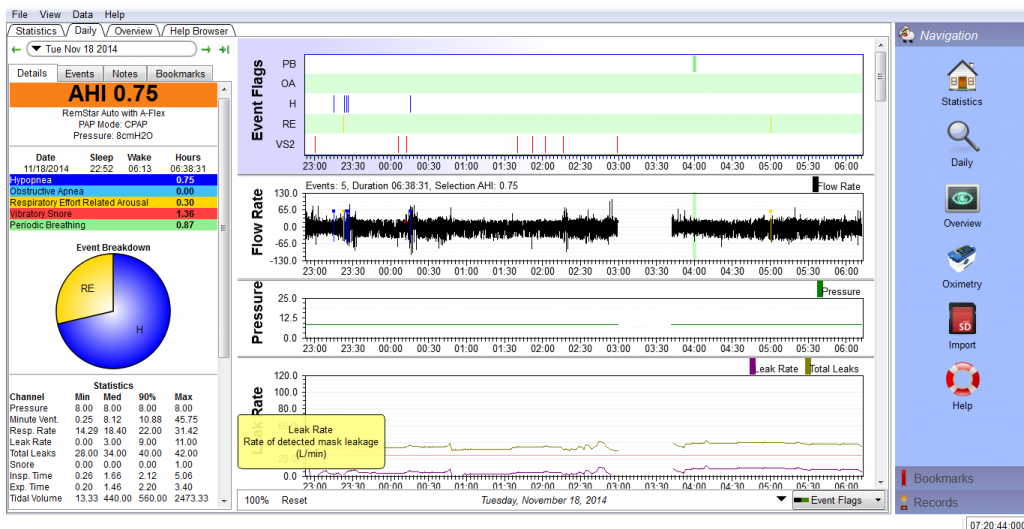Switch to the Overview tab
Screen dimensions: 1024x529
click(133, 31)
